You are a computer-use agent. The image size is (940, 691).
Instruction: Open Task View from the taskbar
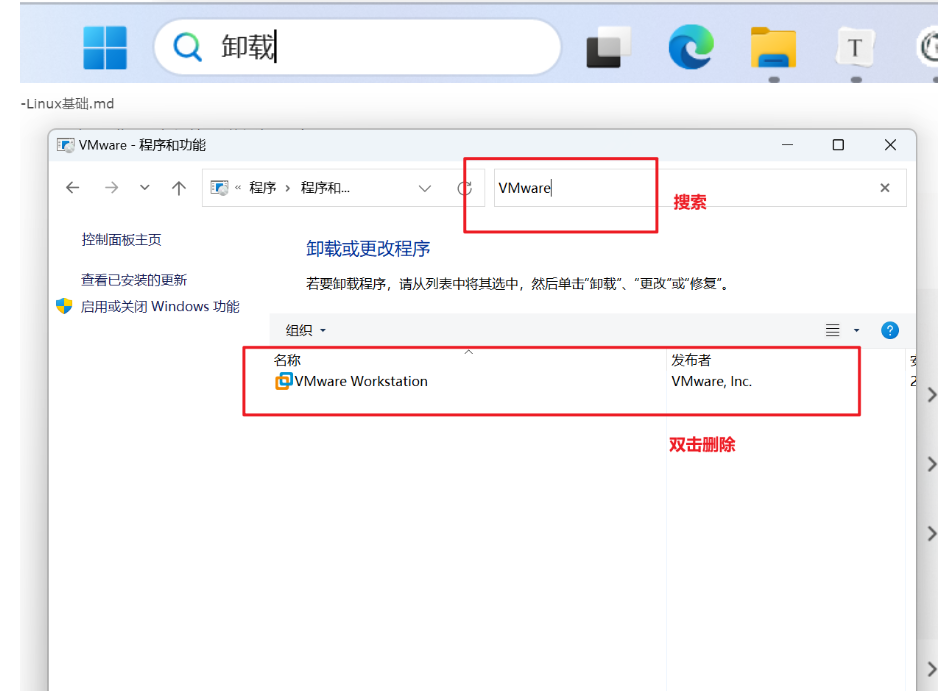608,47
